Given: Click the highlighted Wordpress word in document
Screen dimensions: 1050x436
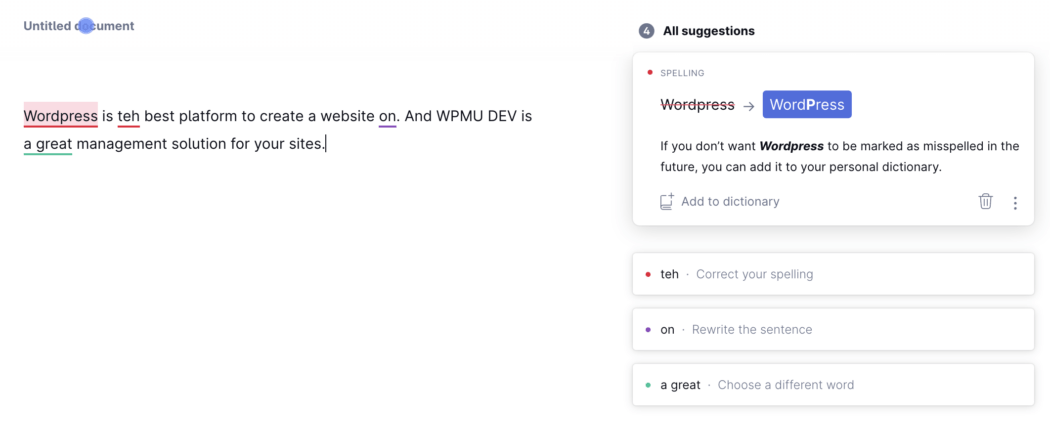Looking at the screenshot, I should point(60,116).
